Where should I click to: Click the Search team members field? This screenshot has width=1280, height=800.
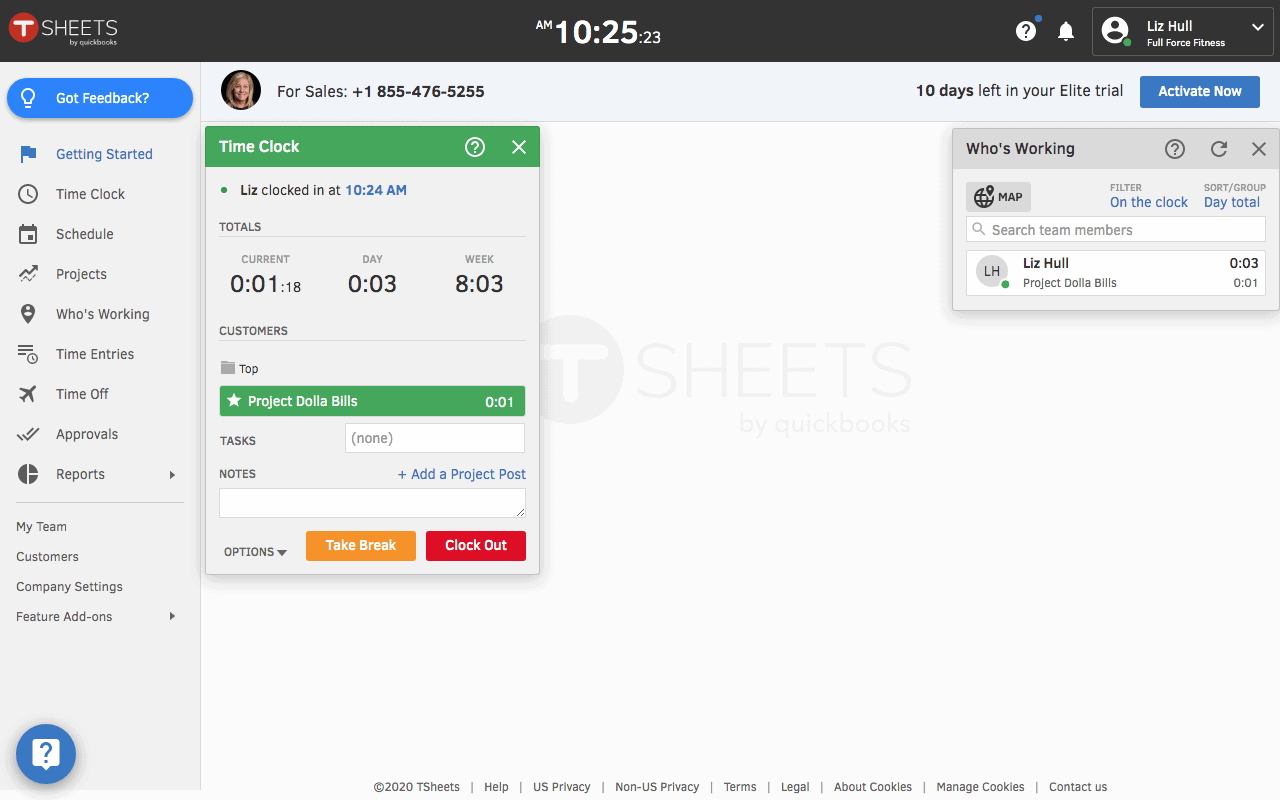pos(1116,230)
